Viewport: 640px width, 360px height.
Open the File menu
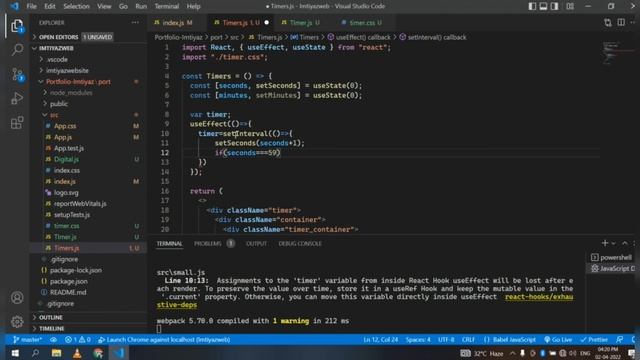[x=31, y=6]
